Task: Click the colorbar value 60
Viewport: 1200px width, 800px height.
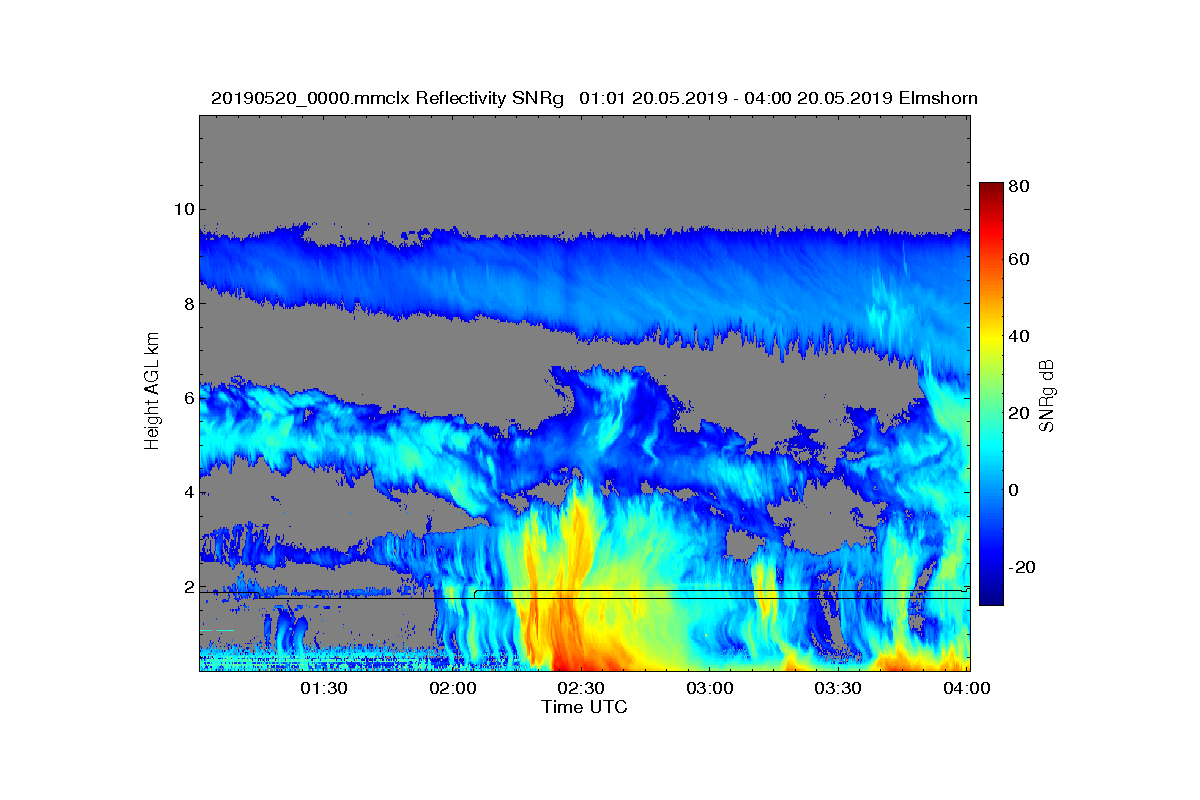Action: pos(1020,260)
